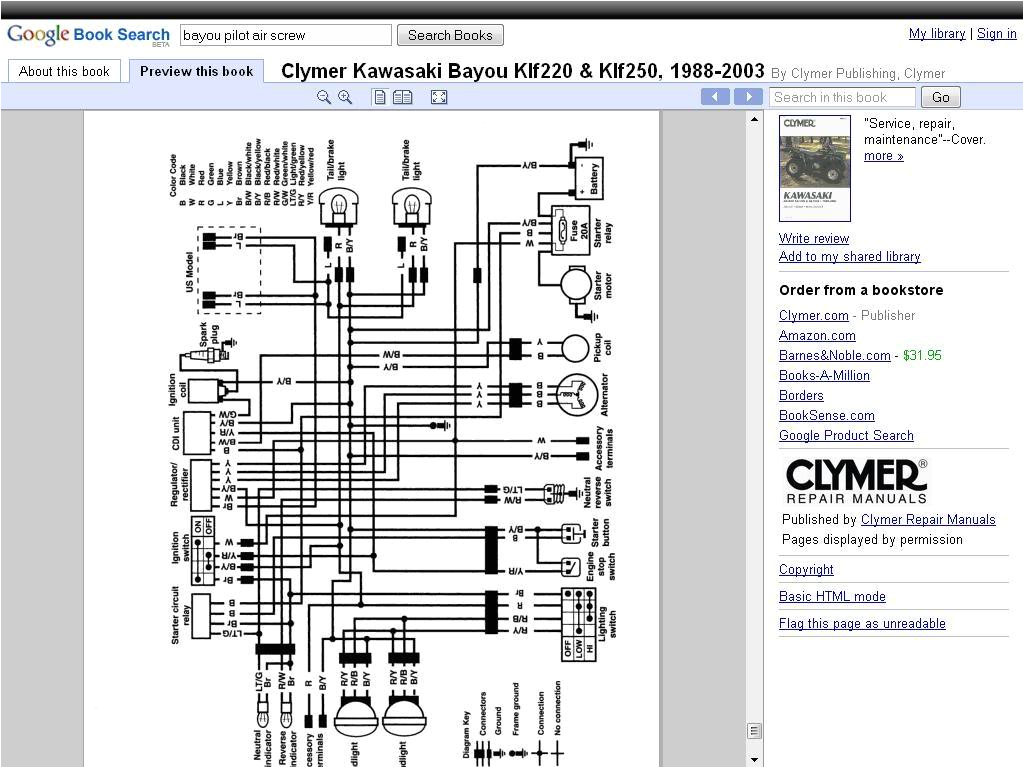Click Flag this page as unreadable
The image size is (1024, 768).
pyautogui.click(x=862, y=623)
